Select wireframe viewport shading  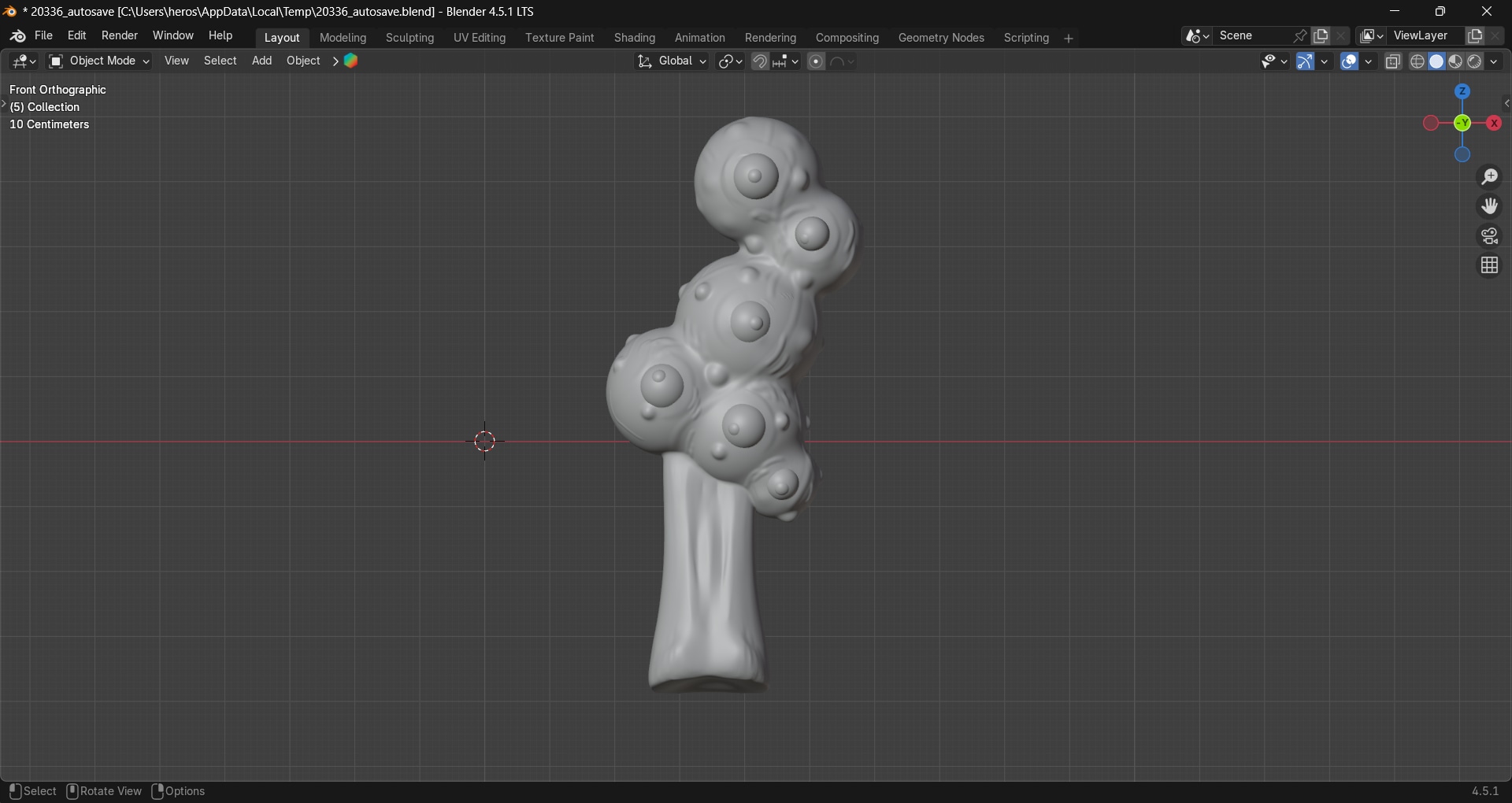tap(1417, 61)
